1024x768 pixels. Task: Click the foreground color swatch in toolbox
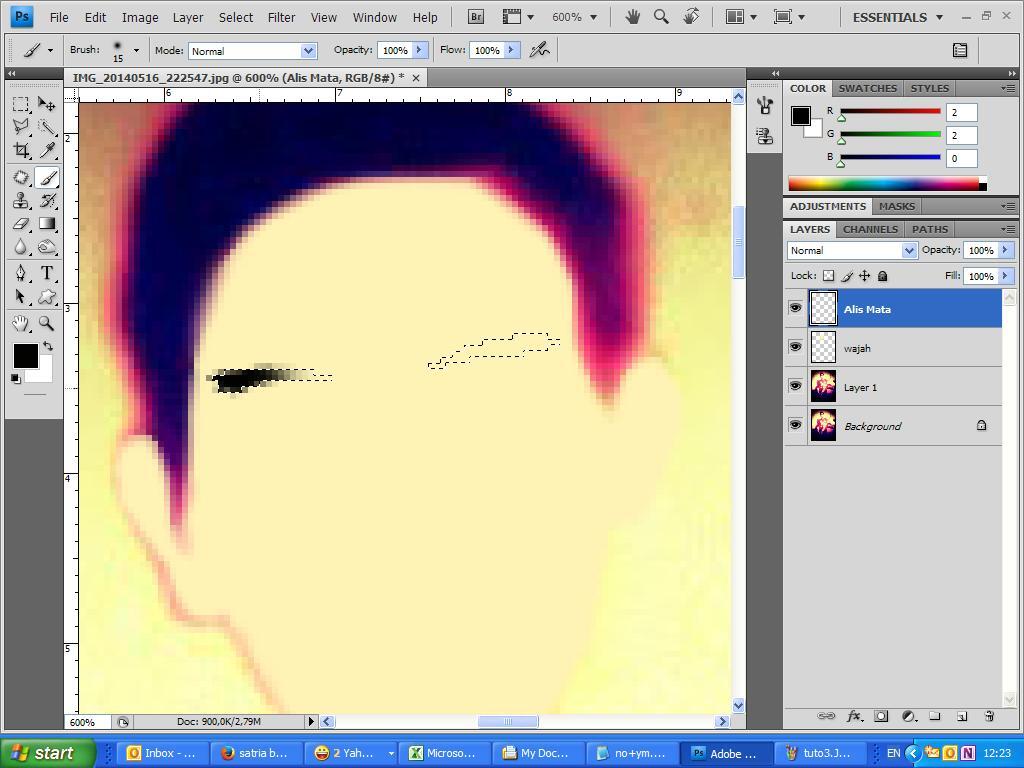click(x=25, y=356)
